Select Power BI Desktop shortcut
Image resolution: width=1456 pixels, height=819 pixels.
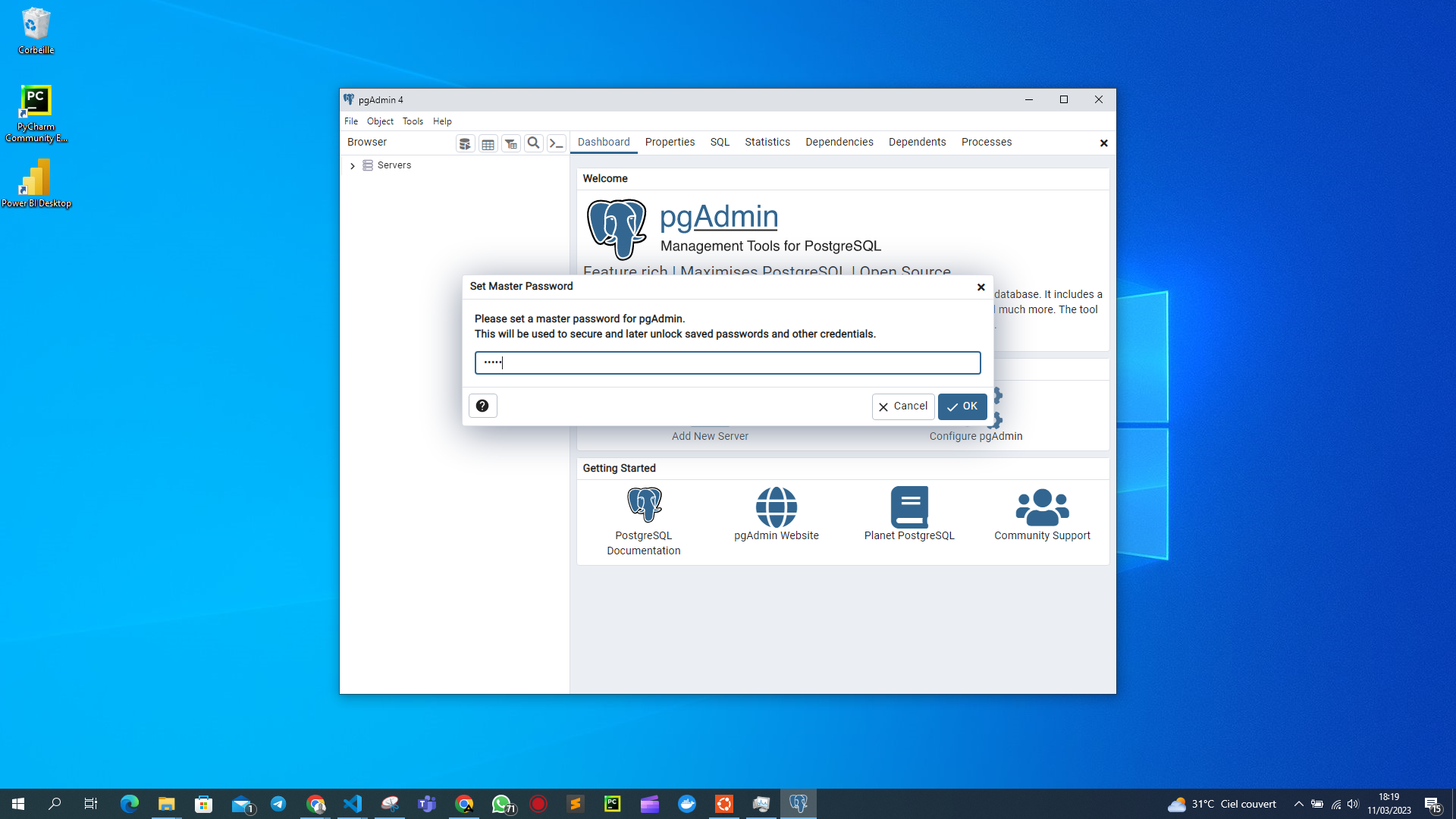(x=36, y=184)
